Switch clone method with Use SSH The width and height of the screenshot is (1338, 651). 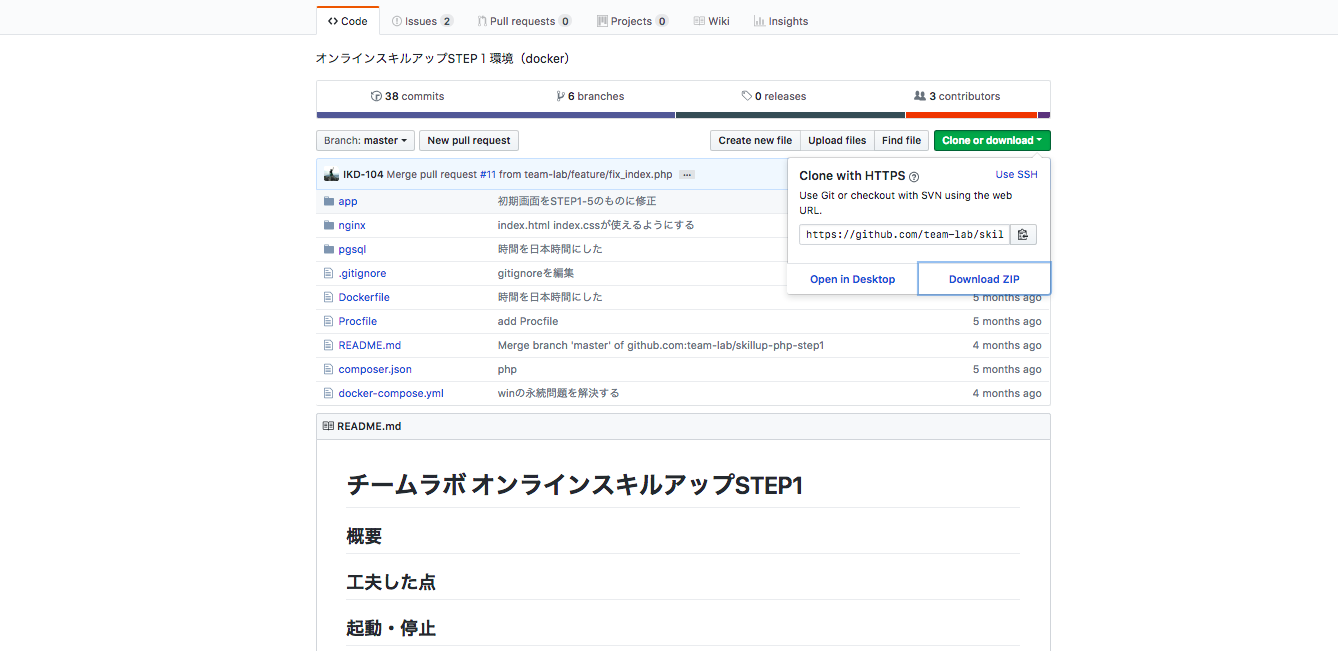point(1016,174)
